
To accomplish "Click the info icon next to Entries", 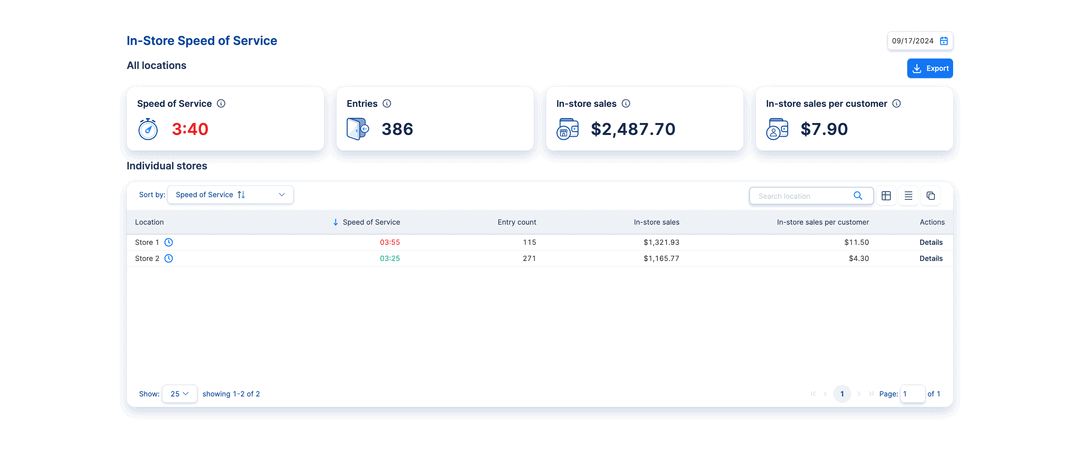I will [x=387, y=103].
